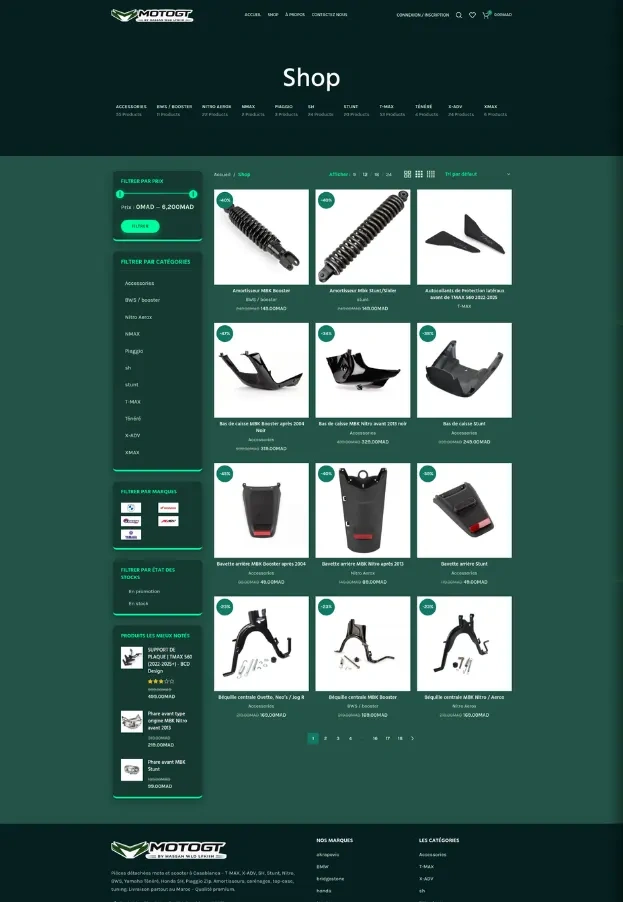Screen dimensions: 623x902
Task: Click the MOTOGT logo in the header
Action: (152, 16)
